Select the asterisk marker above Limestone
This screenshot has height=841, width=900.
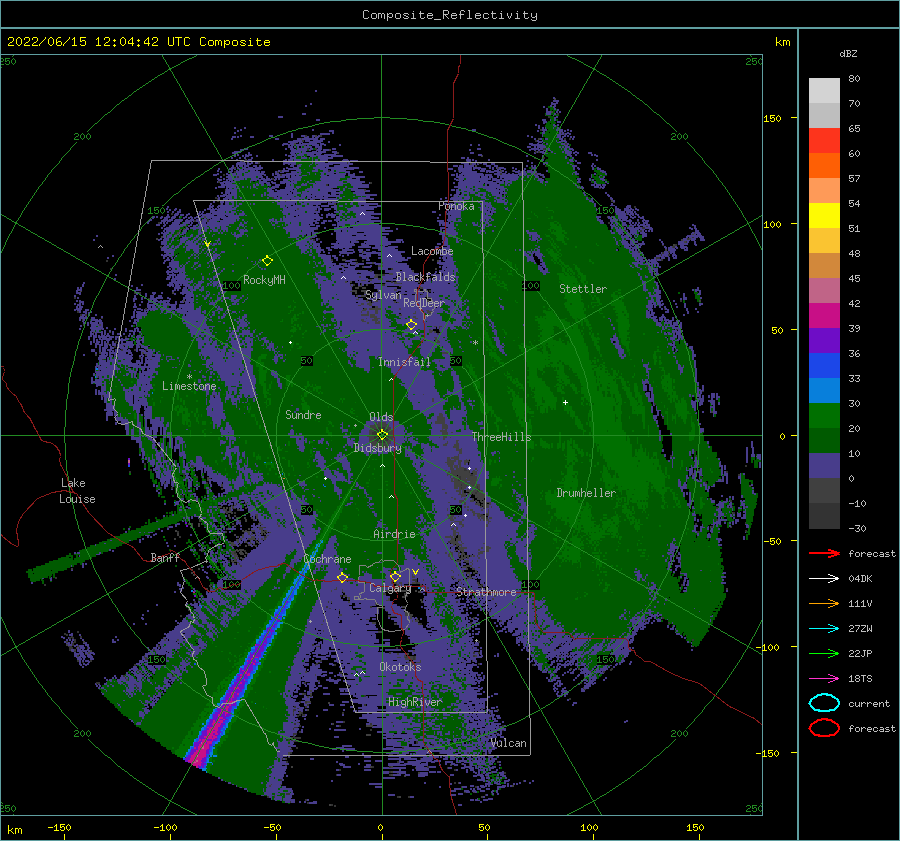[x=189, y=377]
